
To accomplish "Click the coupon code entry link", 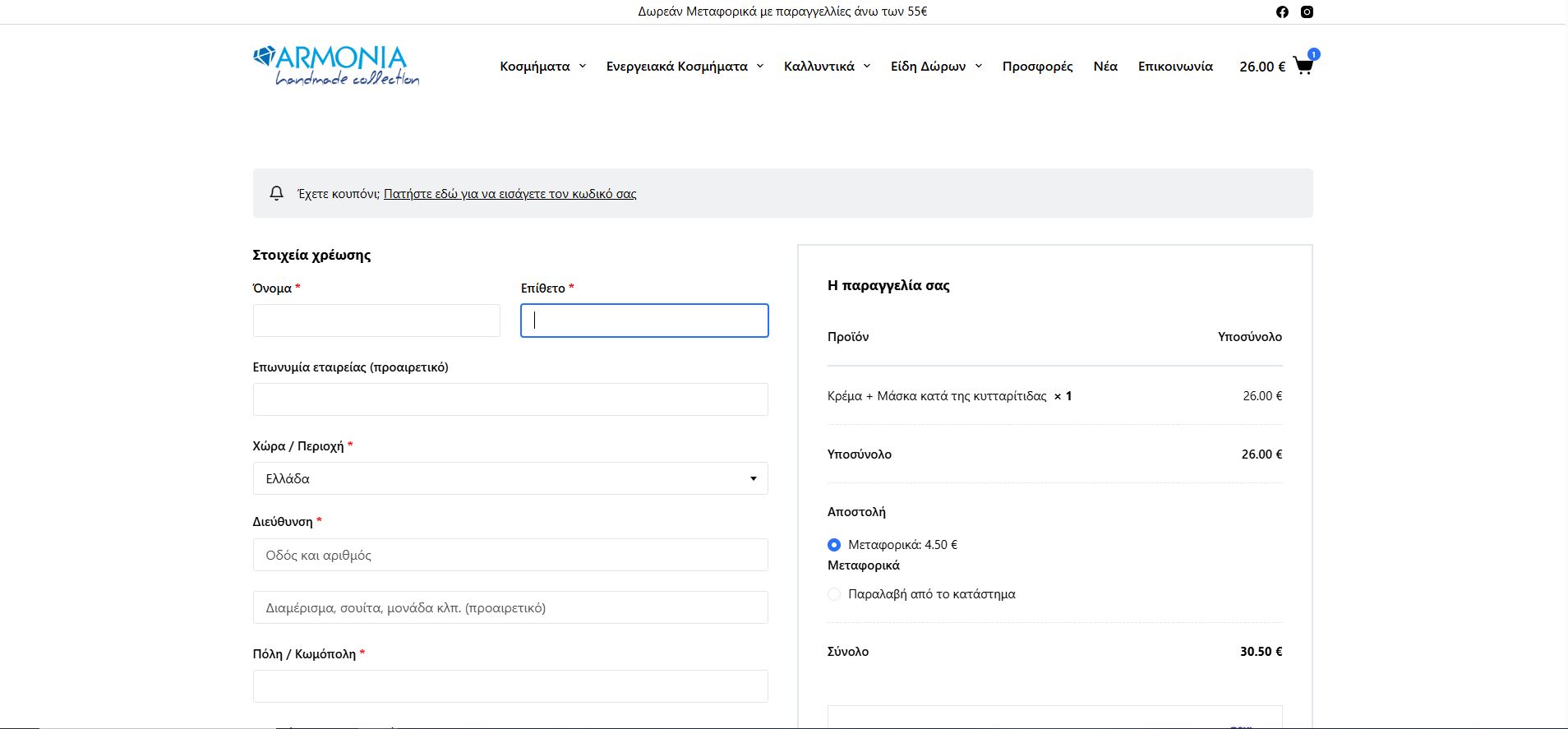I will coord(510,194).
